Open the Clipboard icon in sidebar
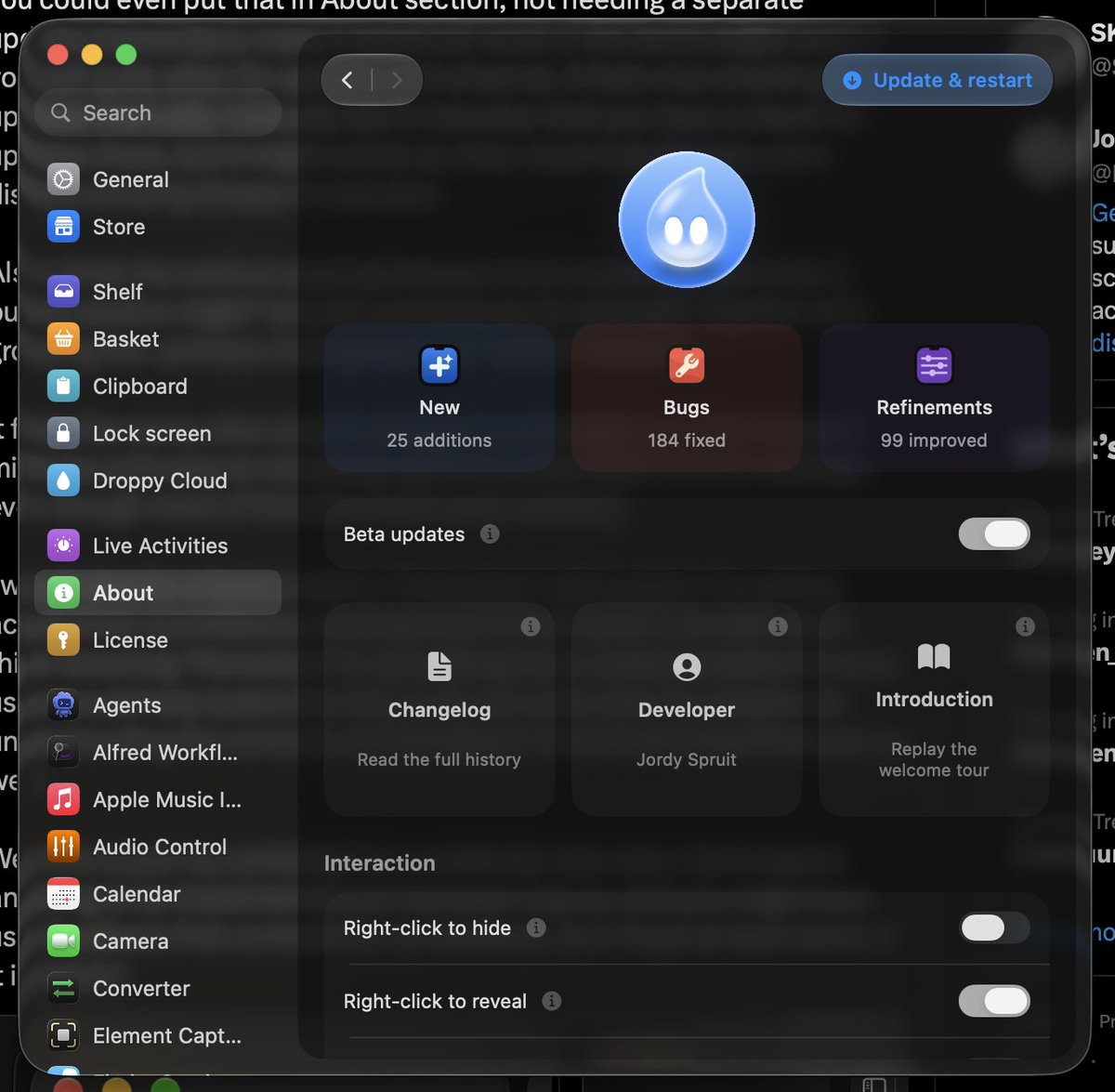The image size is (1115, 1092). point(63,387)
